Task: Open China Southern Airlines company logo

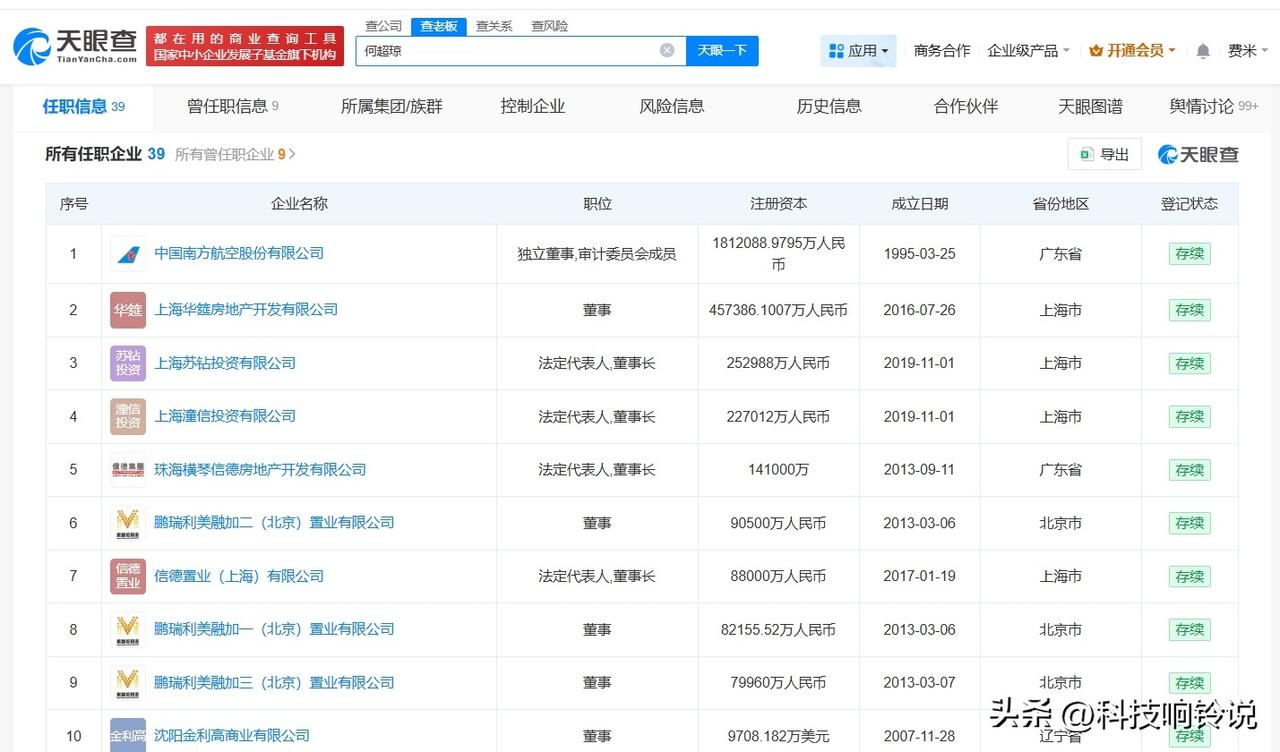Action: click(128, 254)
